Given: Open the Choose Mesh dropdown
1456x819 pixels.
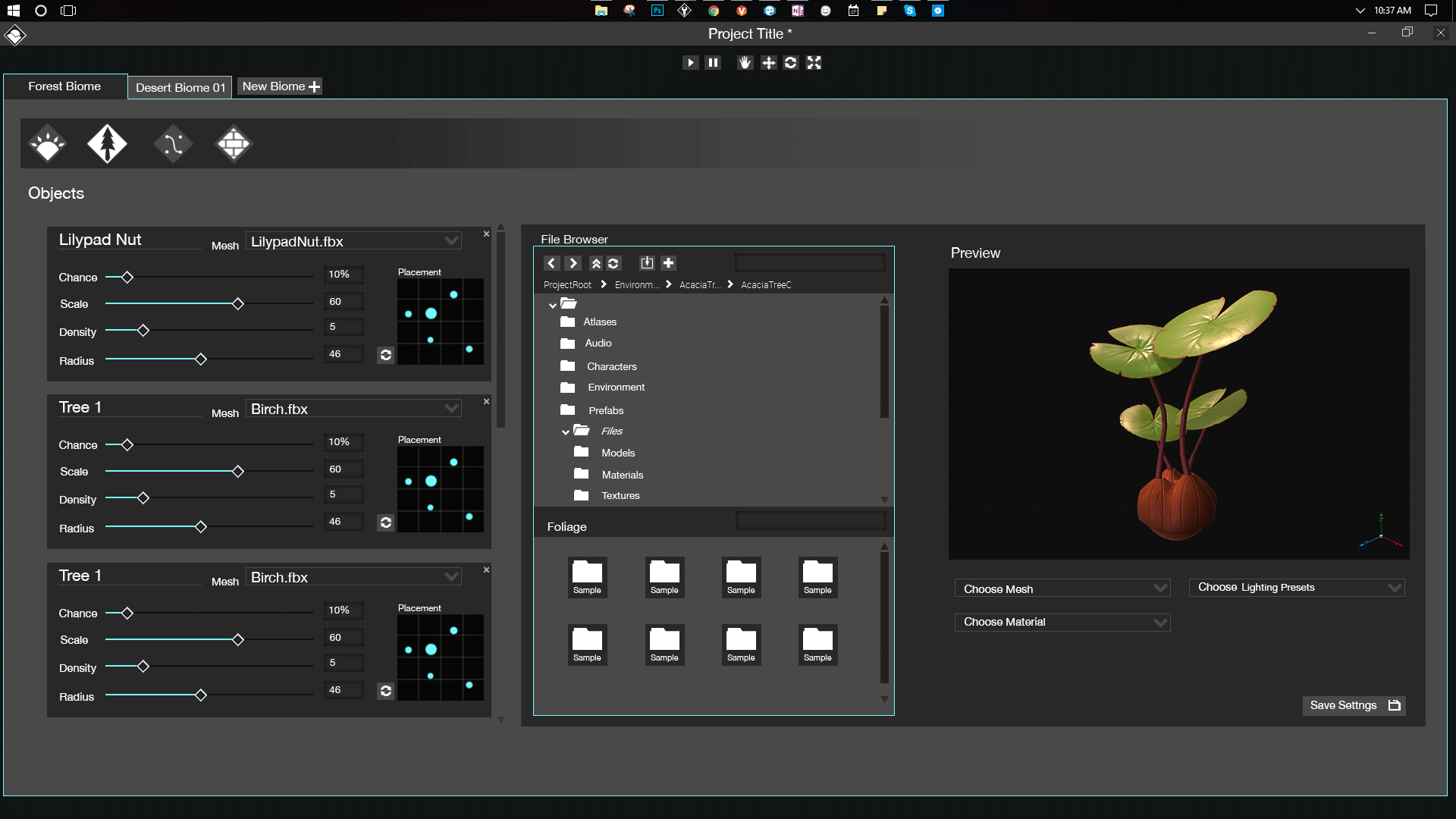Looking at the screenshot, I should click(x=1062, y=589).
